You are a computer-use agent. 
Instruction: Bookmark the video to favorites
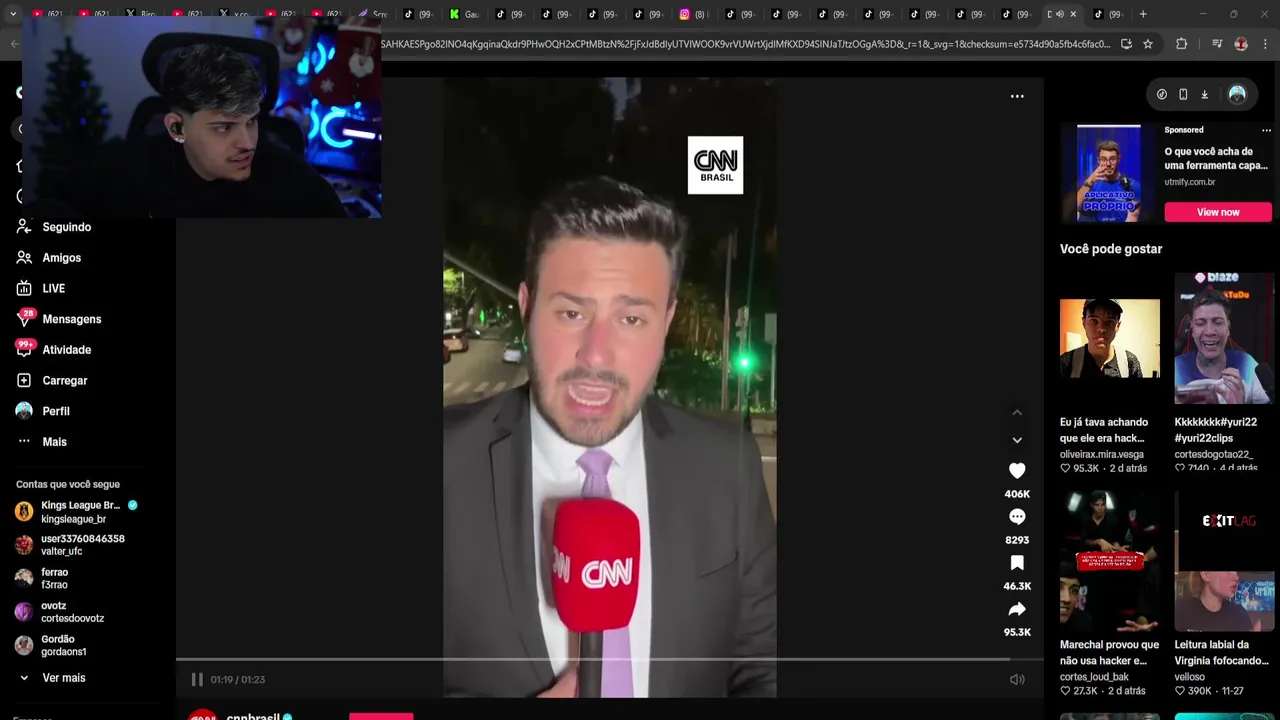click(x=1017, y=563)
